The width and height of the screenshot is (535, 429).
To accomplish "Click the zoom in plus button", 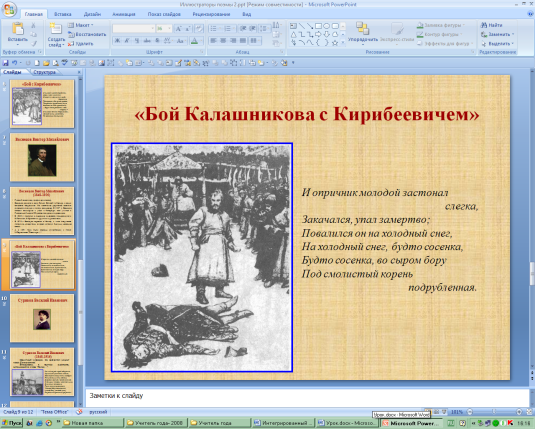I will [x=519, y=412].
